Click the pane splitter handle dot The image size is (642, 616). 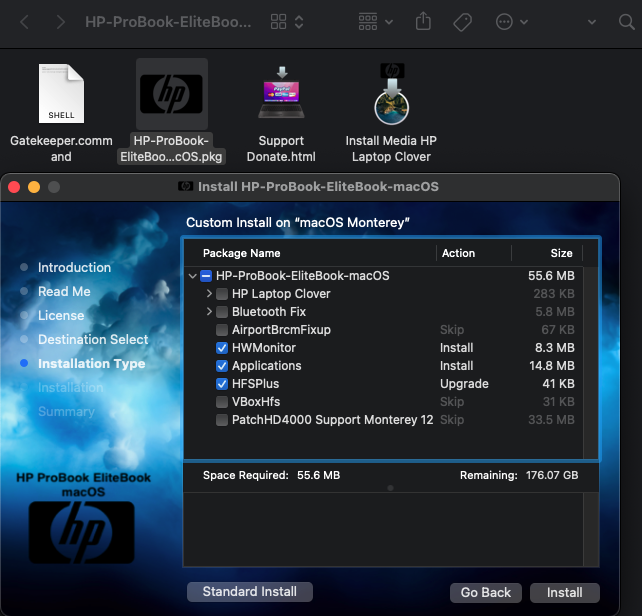pos(391,488)
